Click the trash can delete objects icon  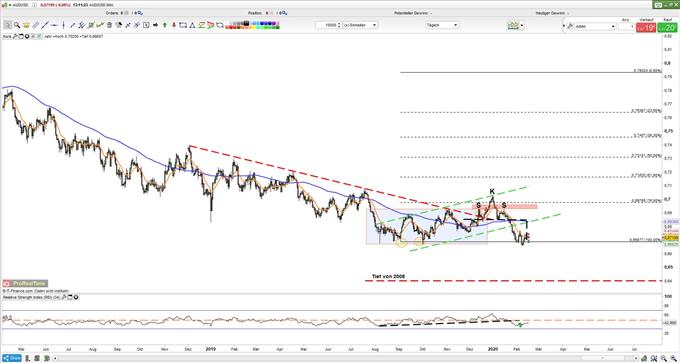[x=109, y=25]
